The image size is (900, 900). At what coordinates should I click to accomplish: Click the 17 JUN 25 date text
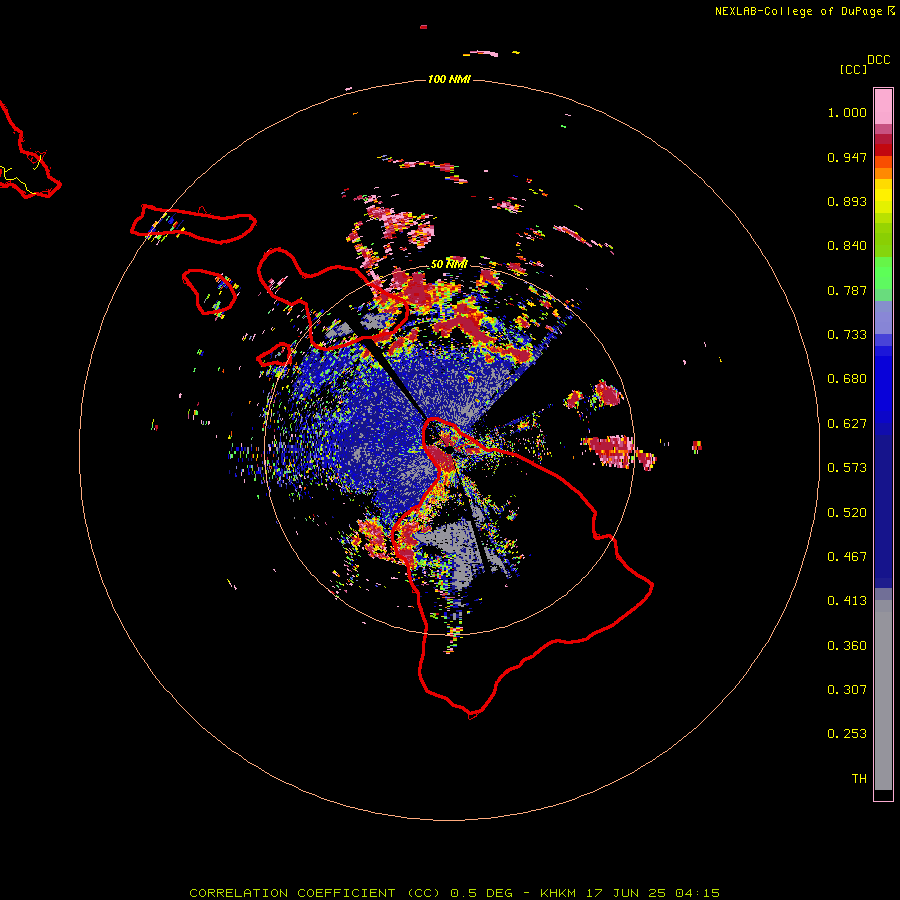click(x=626, y=893)
